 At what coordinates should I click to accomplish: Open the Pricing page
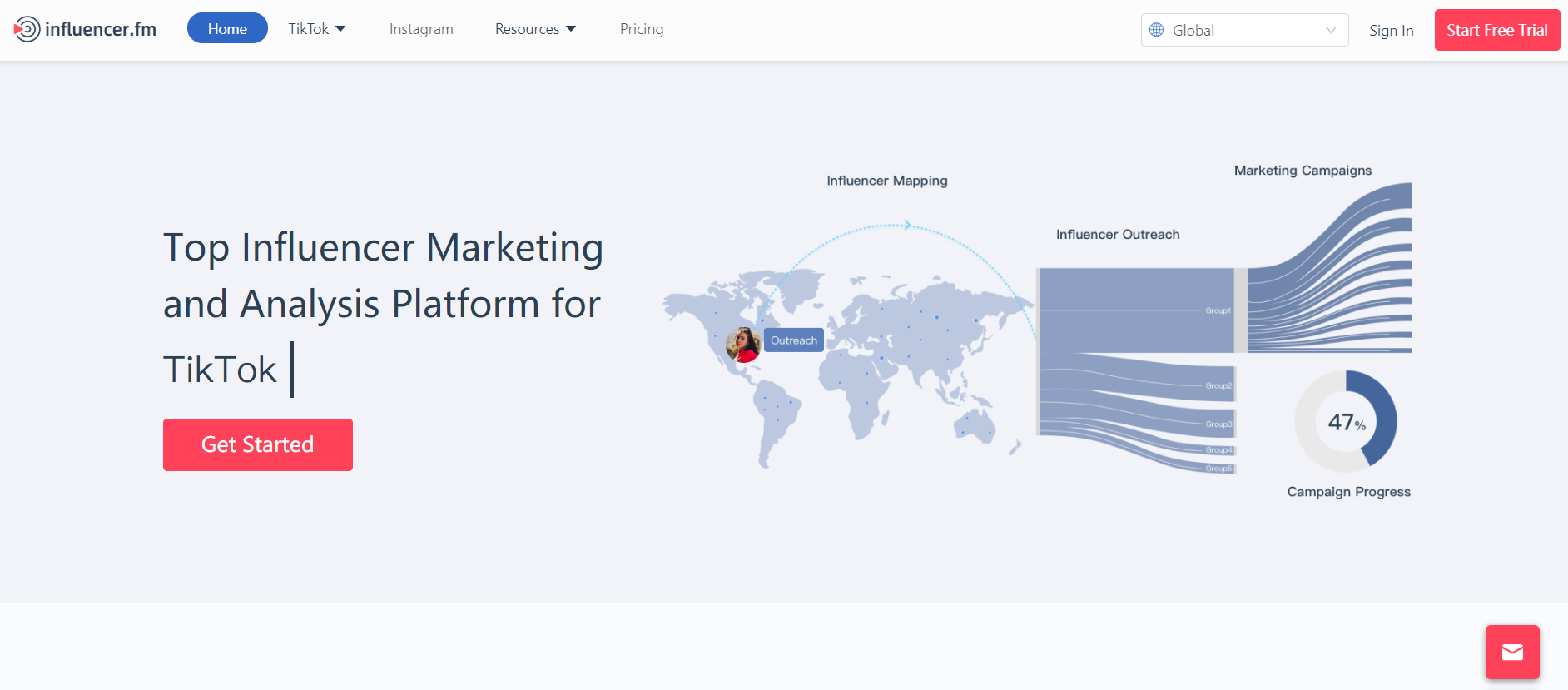click(642, 29)
